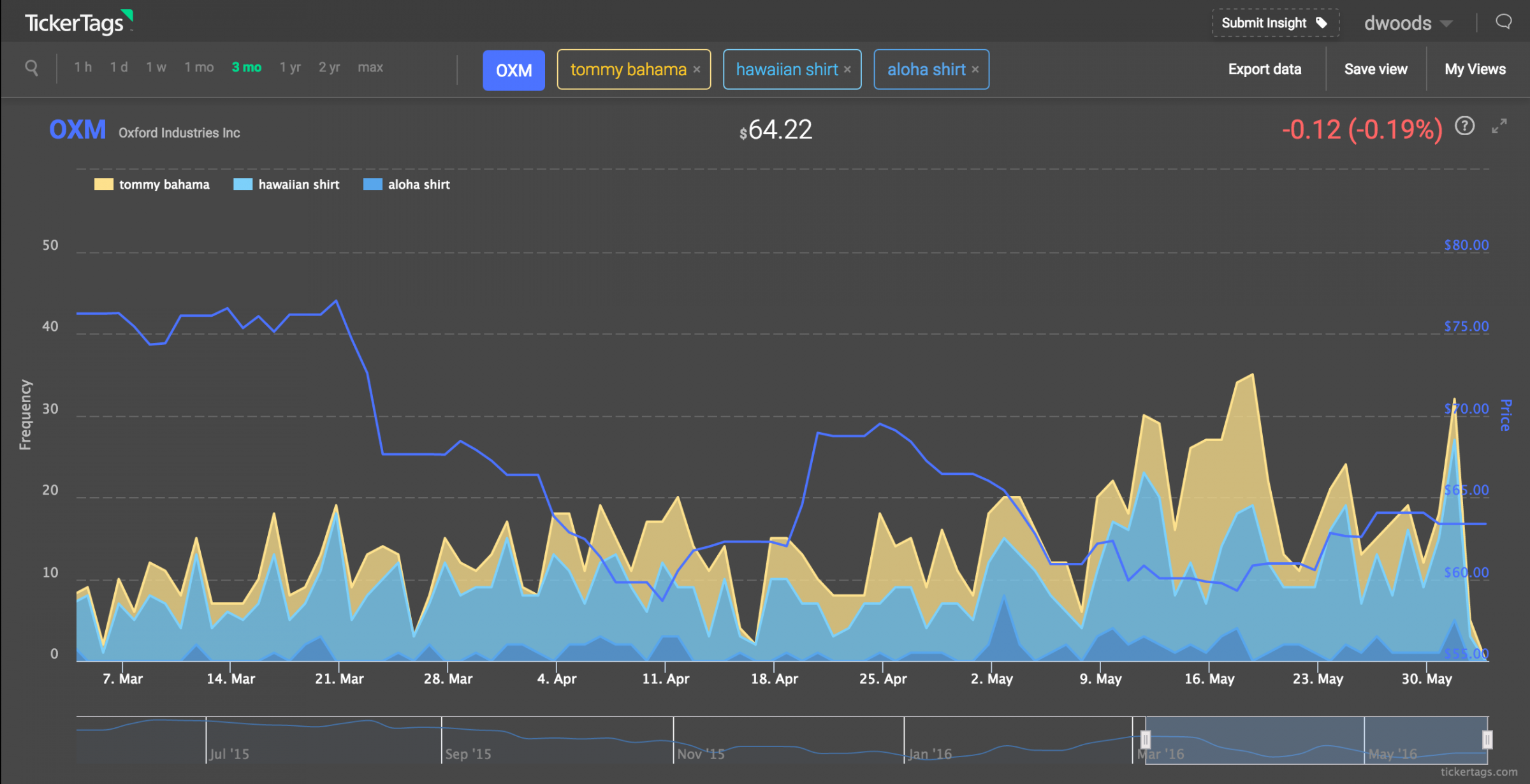
Task: Select the 1 yr time range
Action: 290,67
